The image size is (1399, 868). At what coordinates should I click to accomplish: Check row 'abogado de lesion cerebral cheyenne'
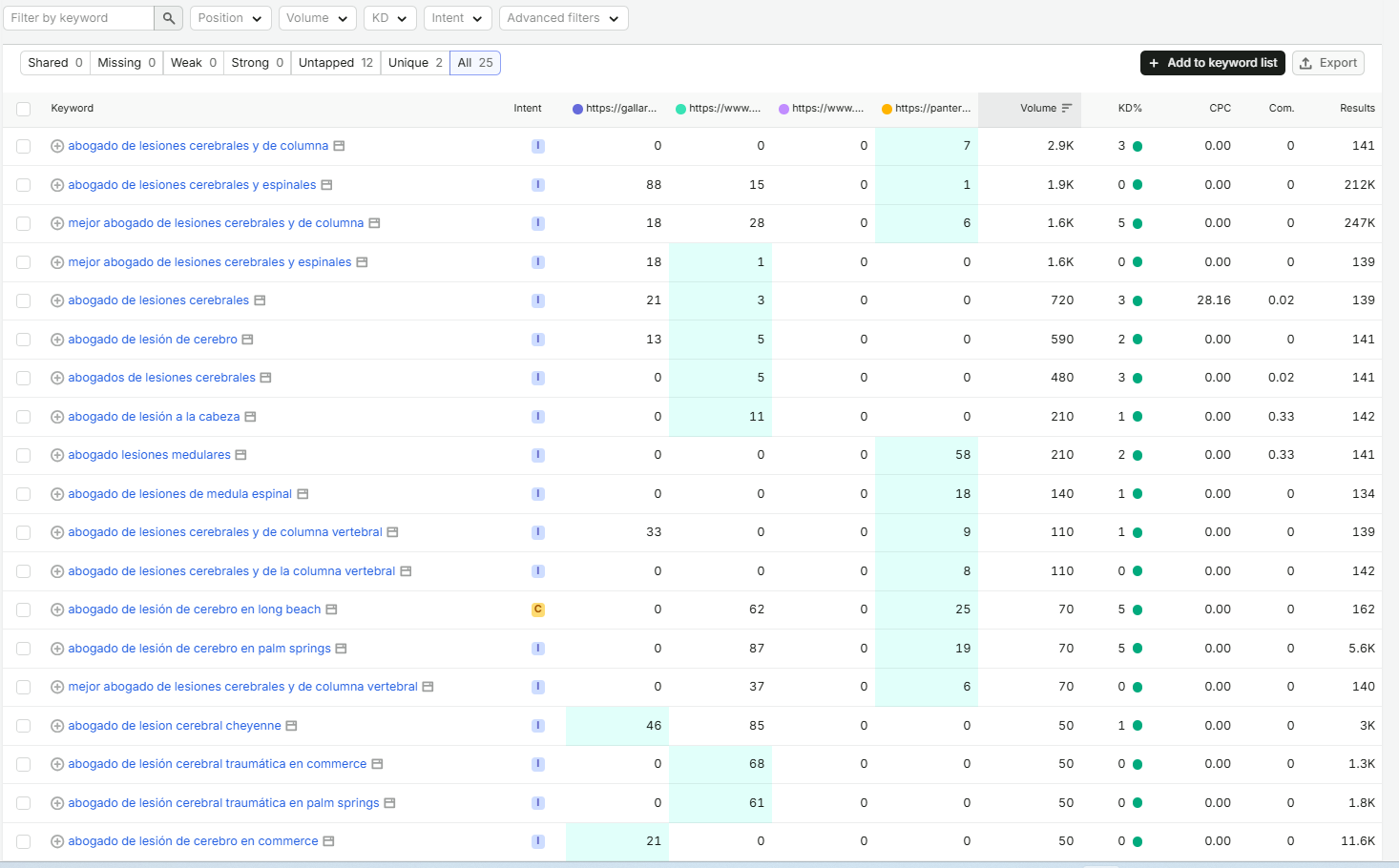pos(24,726)
